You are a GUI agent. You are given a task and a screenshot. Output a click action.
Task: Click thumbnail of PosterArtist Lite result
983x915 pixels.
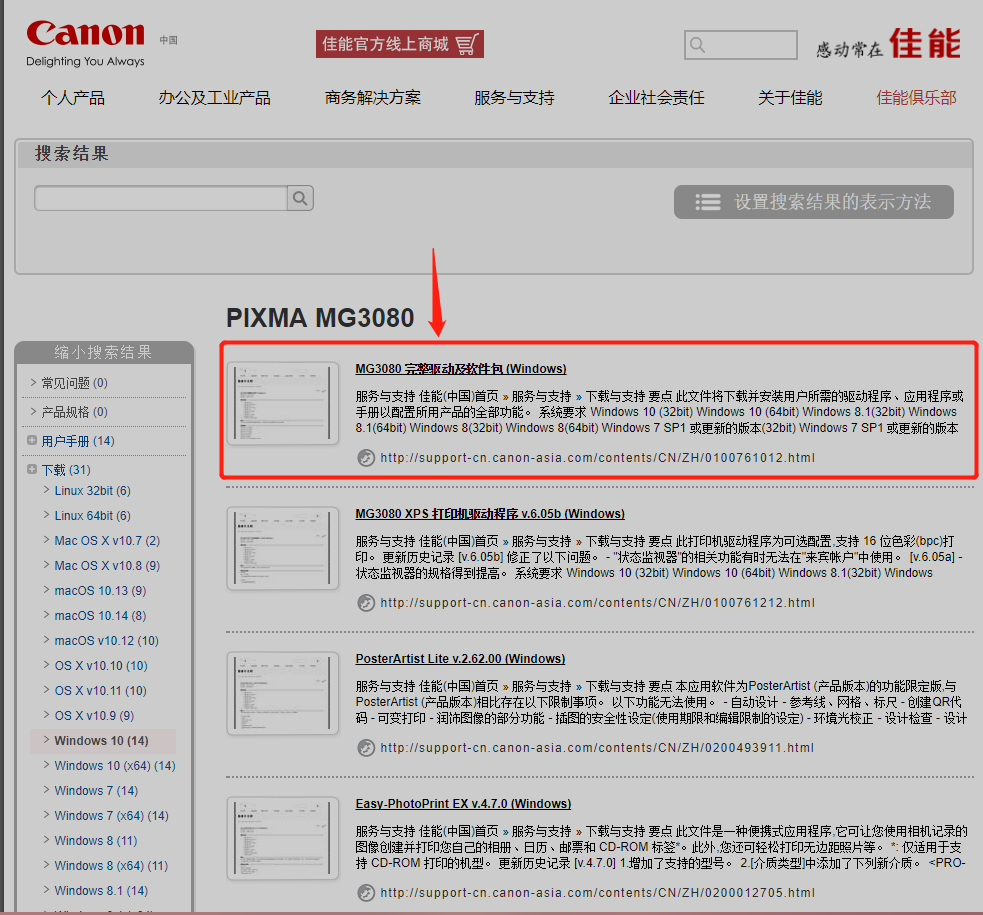(283, 693)
